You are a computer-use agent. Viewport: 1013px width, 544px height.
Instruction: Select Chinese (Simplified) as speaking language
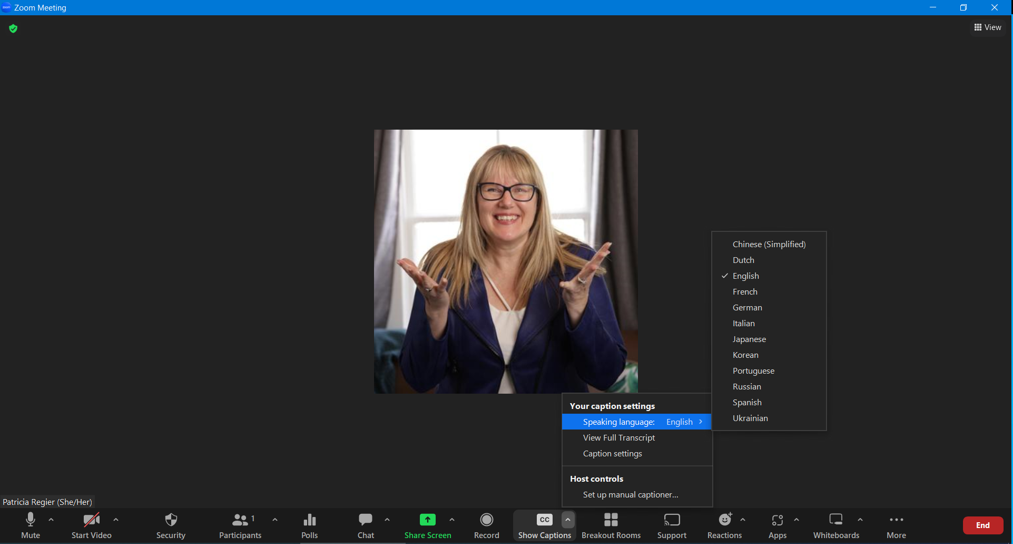point(769,244)
